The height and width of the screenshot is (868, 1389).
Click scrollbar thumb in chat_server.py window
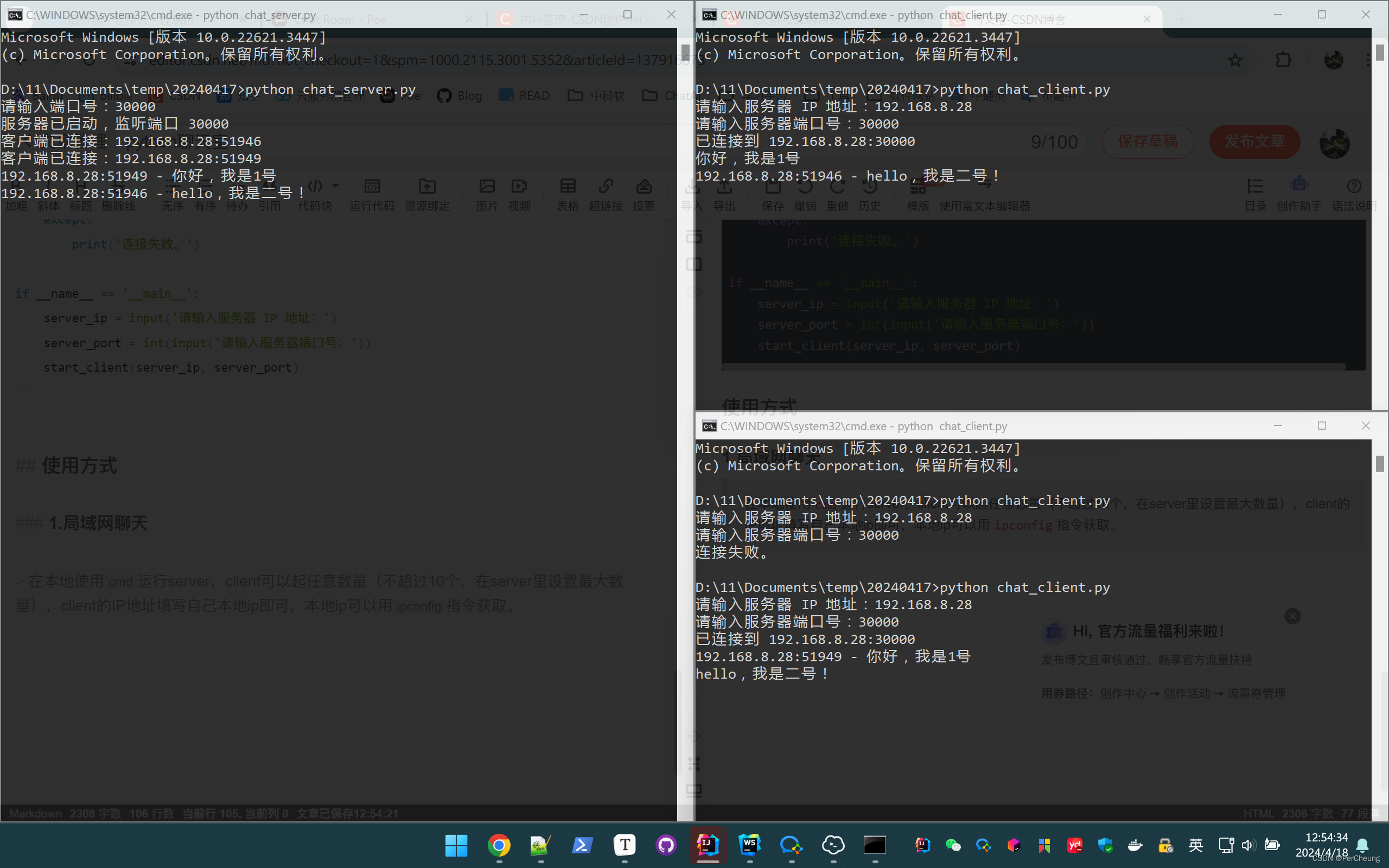(x=685, y=52)
